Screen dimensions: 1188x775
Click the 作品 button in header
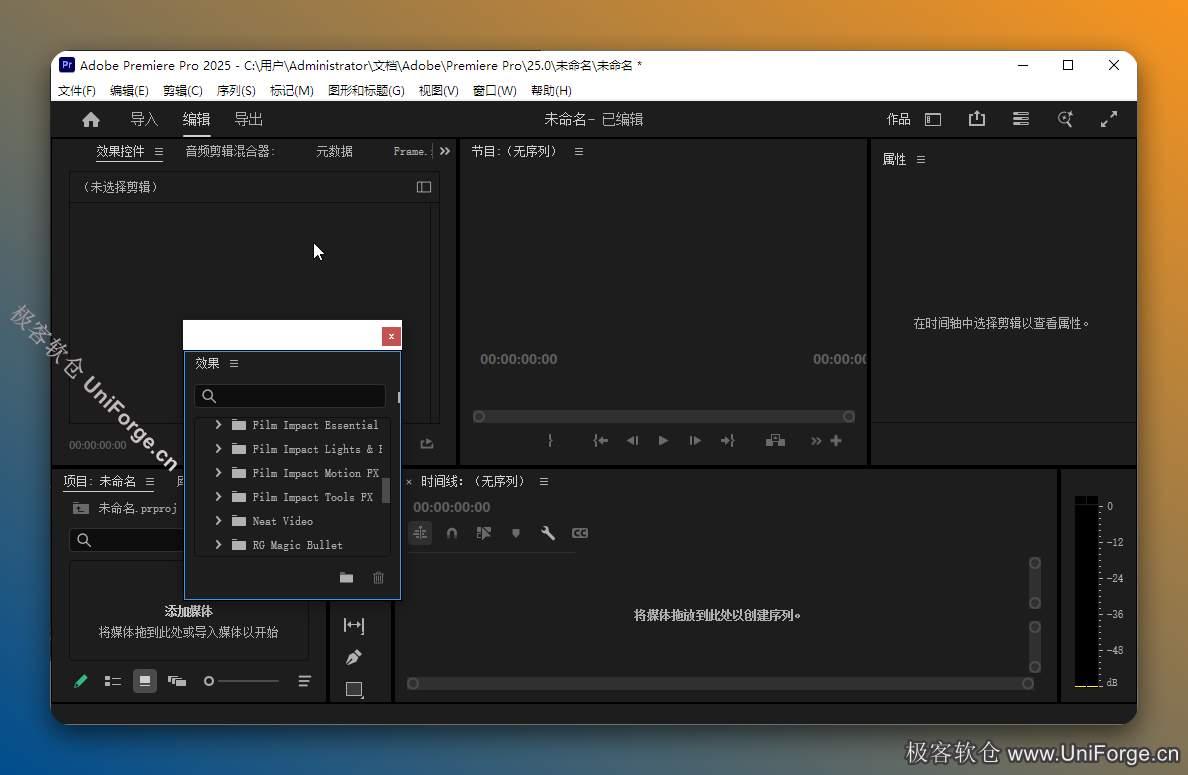(899, 120)
